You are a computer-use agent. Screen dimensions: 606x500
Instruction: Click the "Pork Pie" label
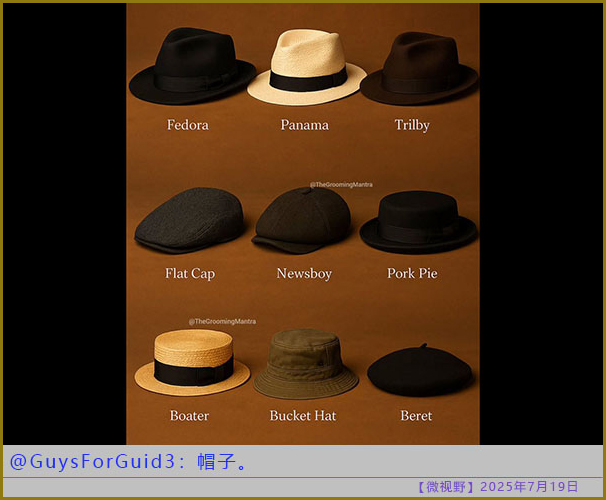pyautogui.click(x=412, y=273)
